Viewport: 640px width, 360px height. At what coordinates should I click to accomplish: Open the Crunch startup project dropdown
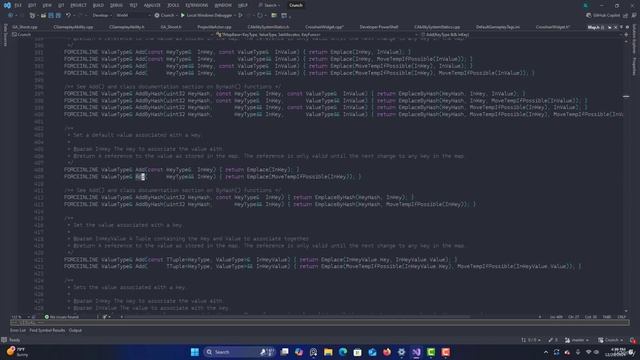click(165, 16)
